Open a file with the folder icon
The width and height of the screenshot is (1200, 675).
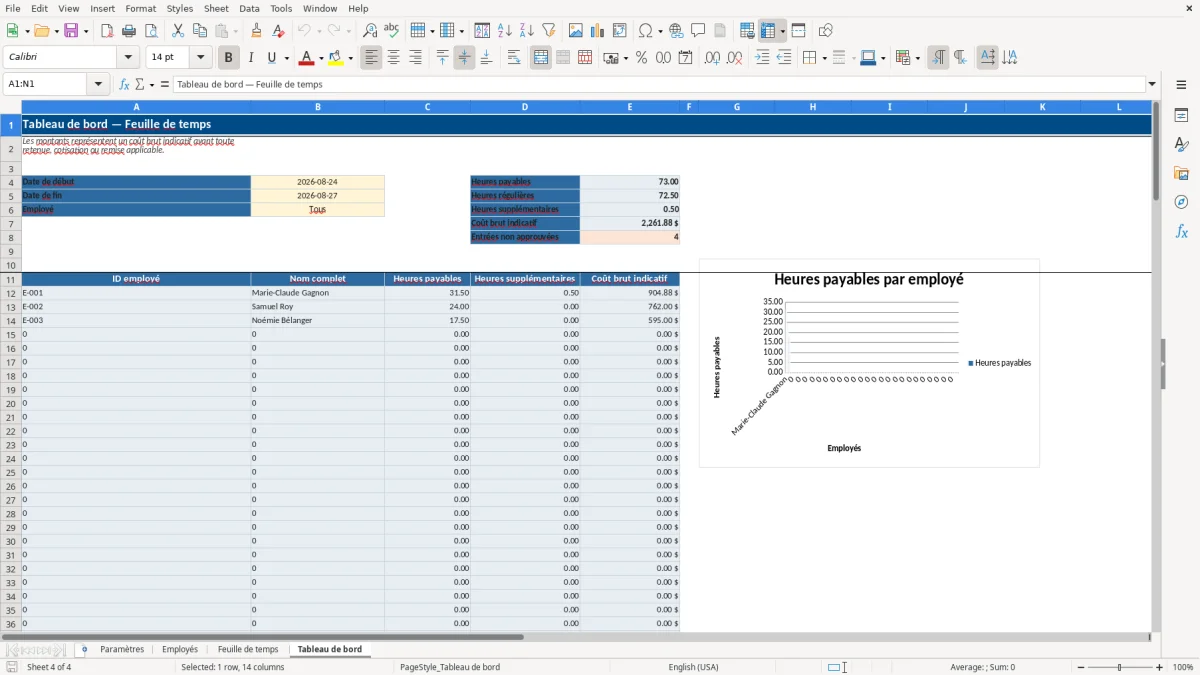coord(40,31)
